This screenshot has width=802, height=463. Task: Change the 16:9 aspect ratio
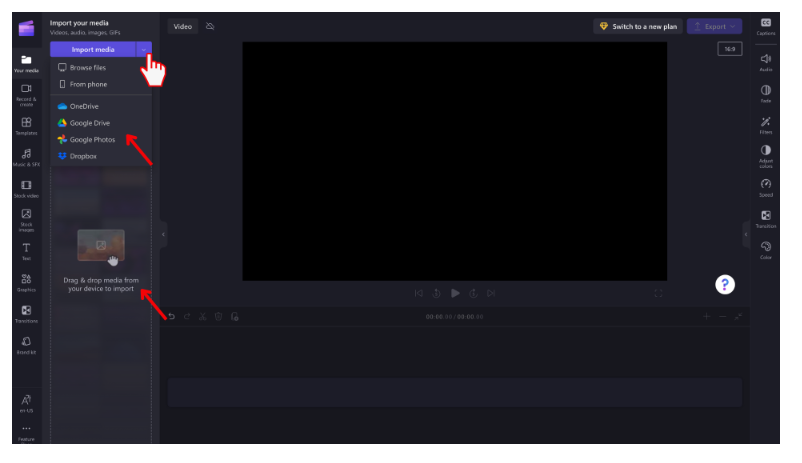(729, 49)
